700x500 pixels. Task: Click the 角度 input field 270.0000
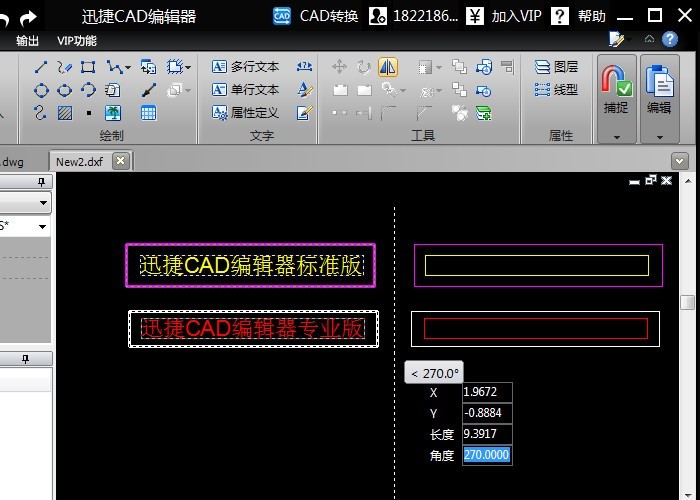487,455
